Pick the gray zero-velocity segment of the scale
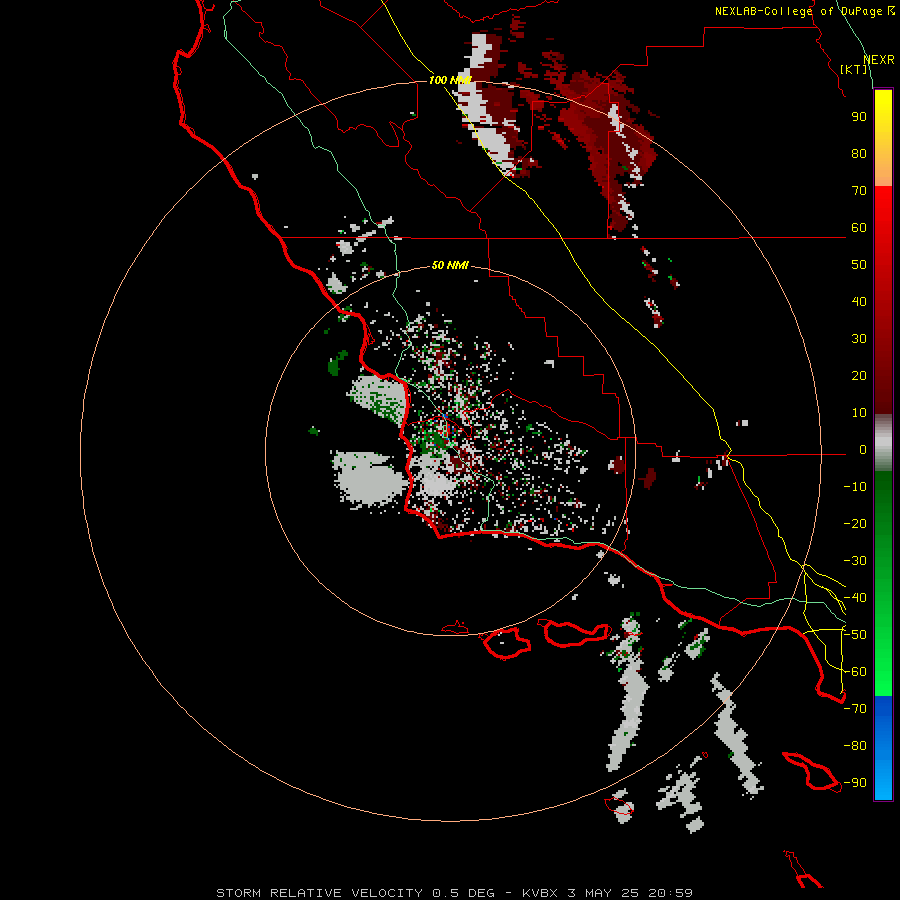 pyautogui.click(x=883, y=442)
